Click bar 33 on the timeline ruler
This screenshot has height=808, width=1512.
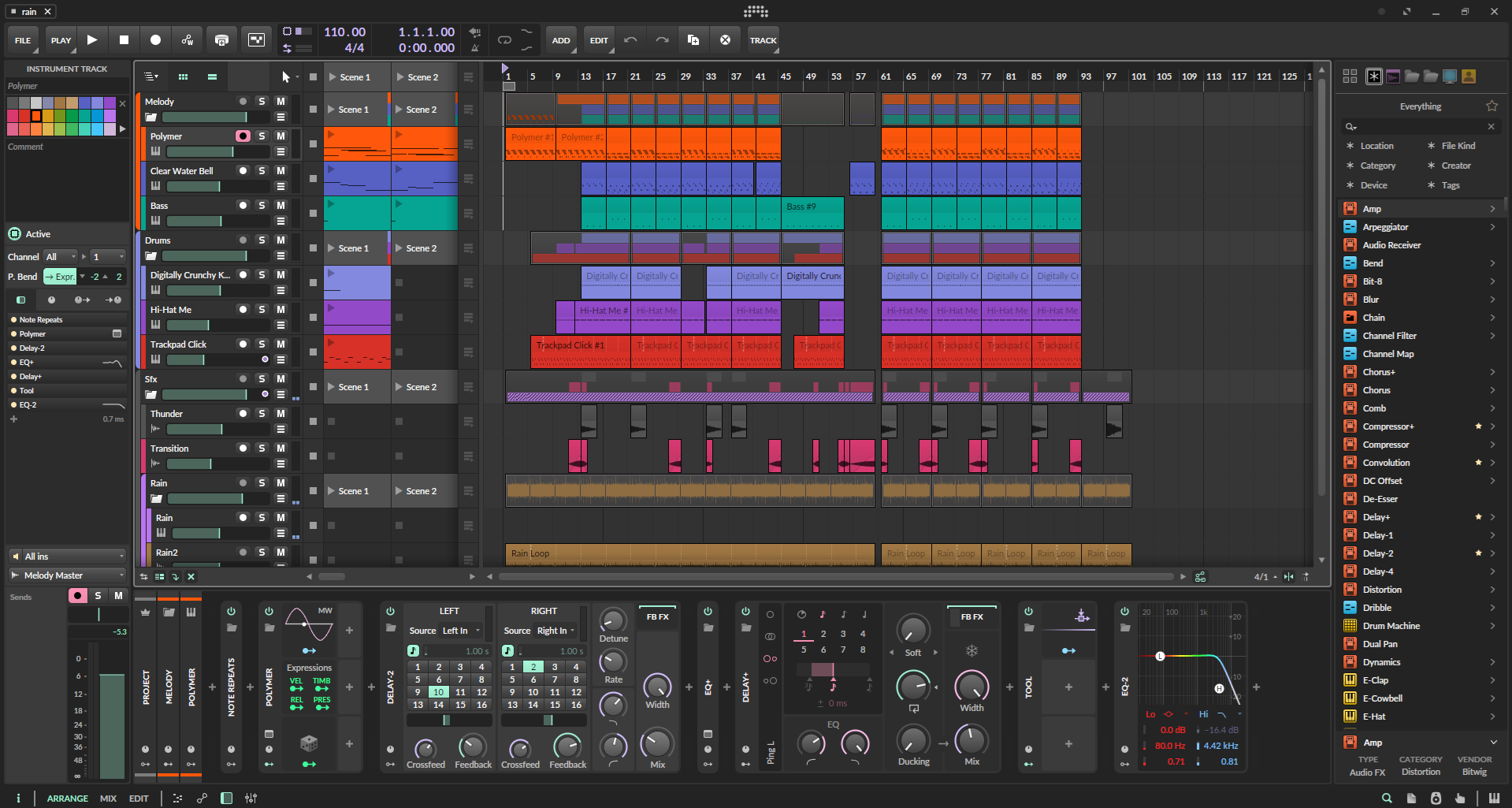pos(711,76)
